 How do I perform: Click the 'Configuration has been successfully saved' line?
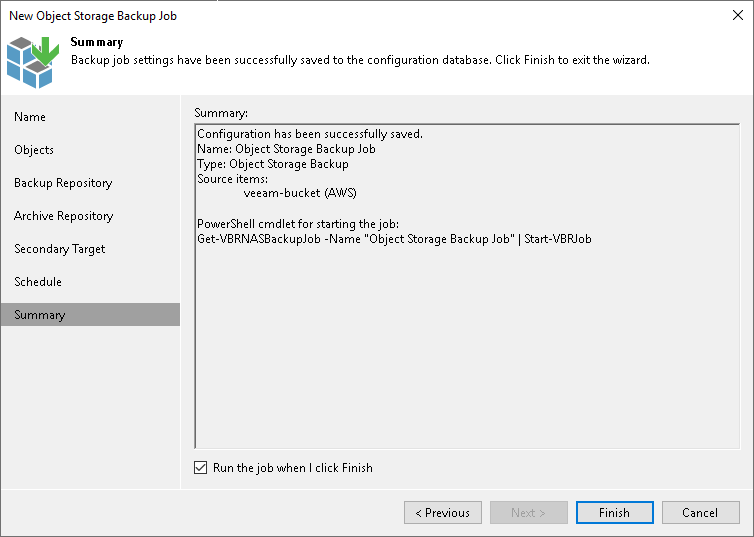[310, 134]
